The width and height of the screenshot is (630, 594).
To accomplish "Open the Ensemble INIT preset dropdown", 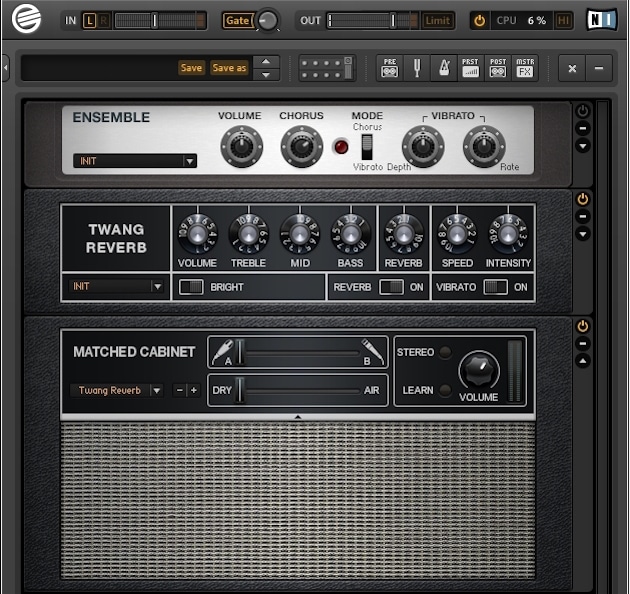I will tap(135, 161).
